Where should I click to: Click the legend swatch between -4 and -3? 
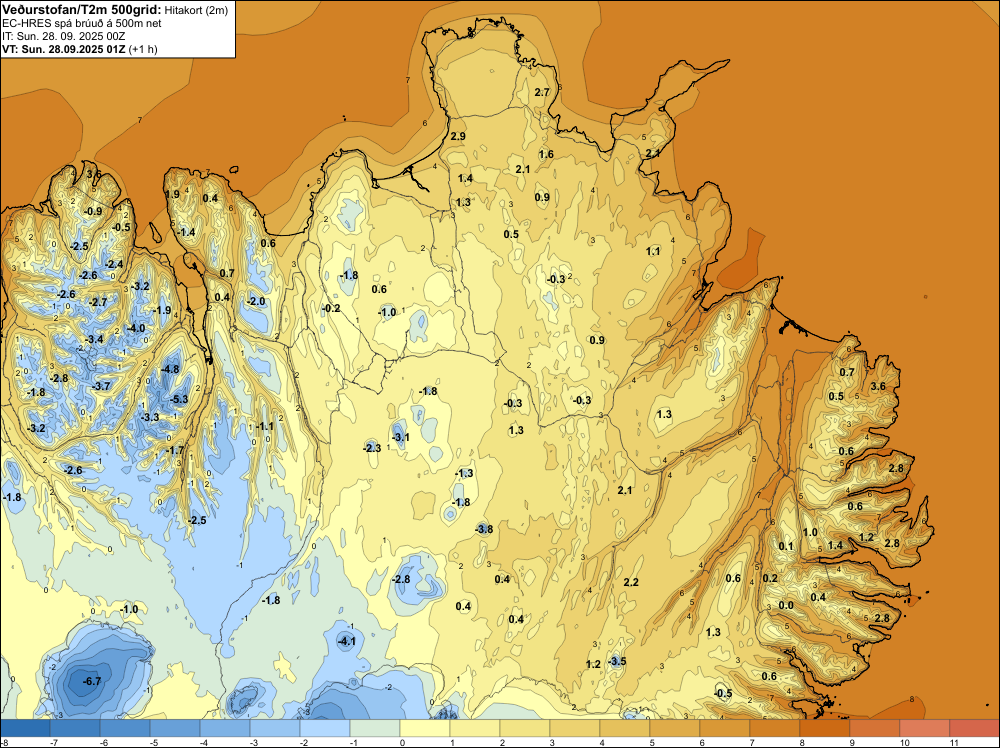point(225,728)
